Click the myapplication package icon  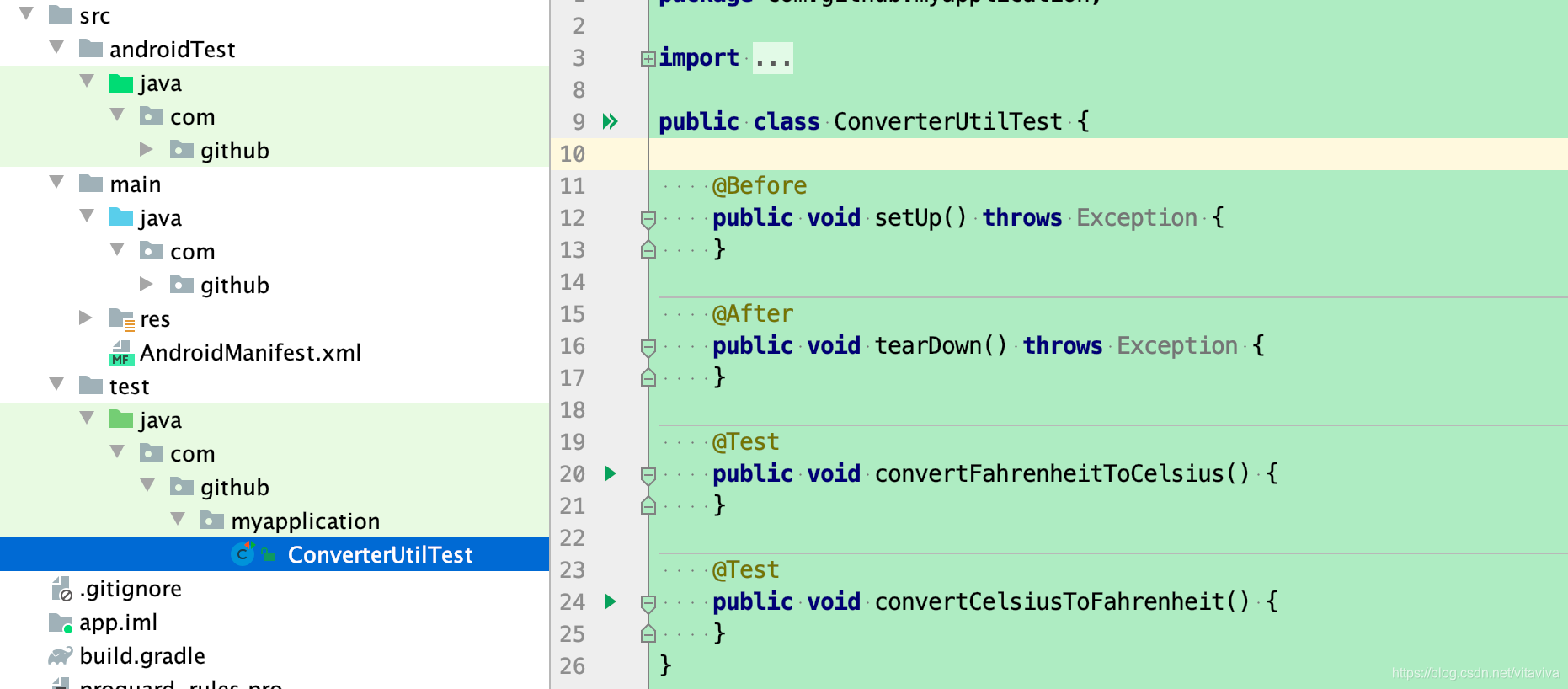[212, 521]
